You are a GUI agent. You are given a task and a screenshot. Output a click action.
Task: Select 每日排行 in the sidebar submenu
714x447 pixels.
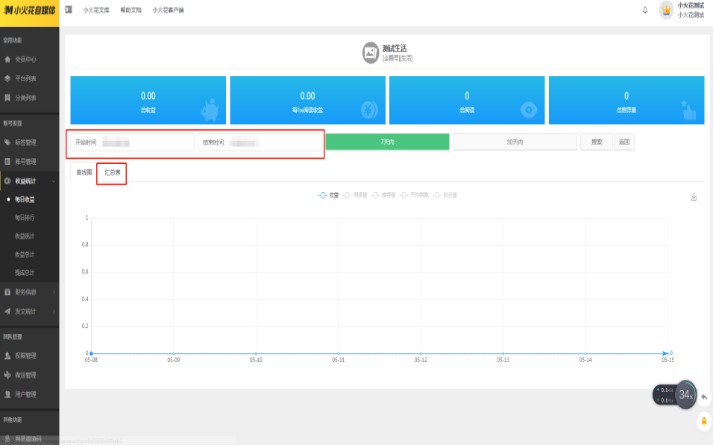tap(25, 218)
